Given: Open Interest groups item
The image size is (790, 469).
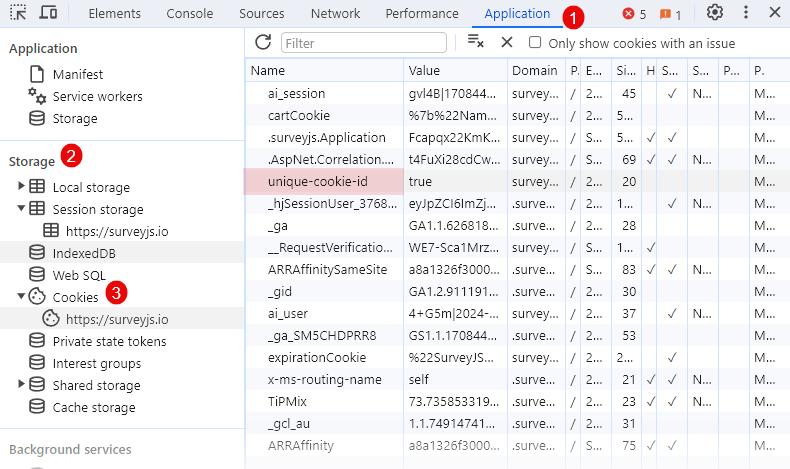Looking at the screenshot, I should click(97, 363).
